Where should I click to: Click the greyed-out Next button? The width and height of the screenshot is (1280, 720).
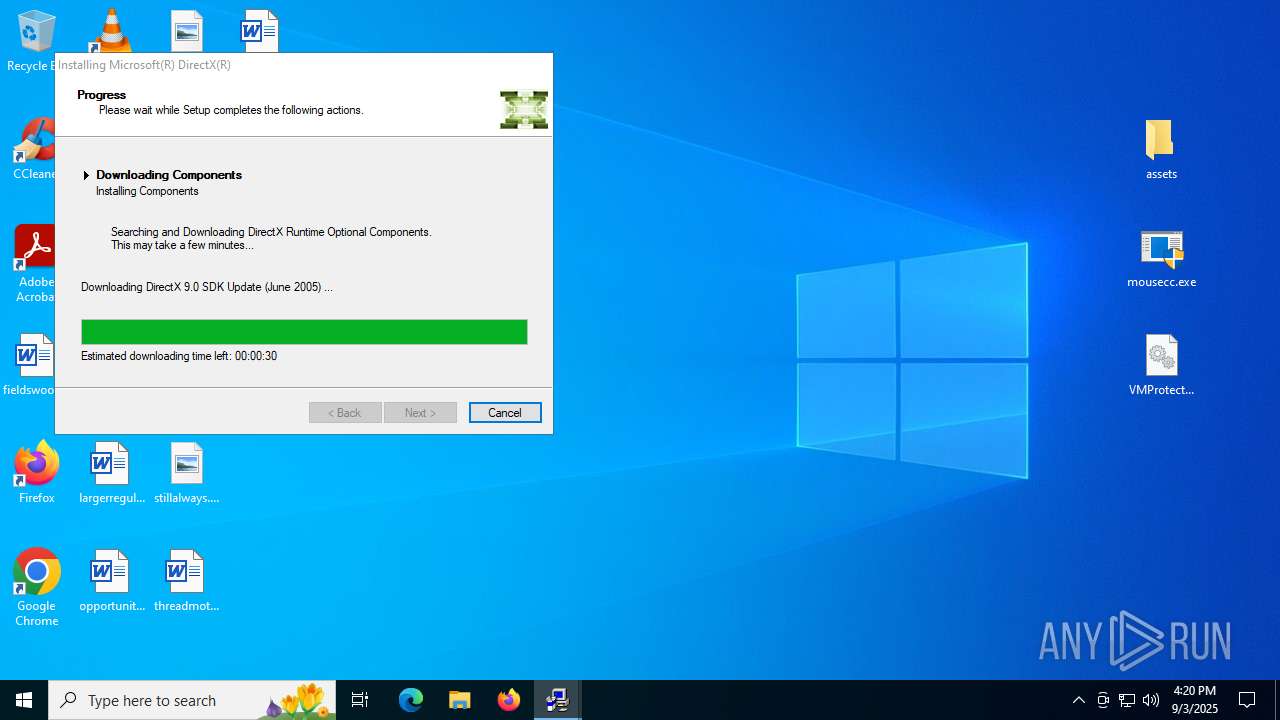pos(420,413)
